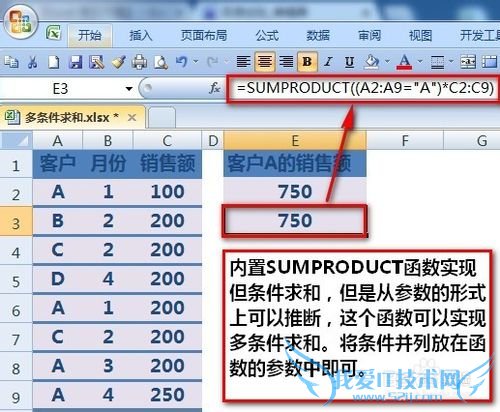500x412 pixels.
Task: Open the 公式 ribbon tab
Action: 267,35
